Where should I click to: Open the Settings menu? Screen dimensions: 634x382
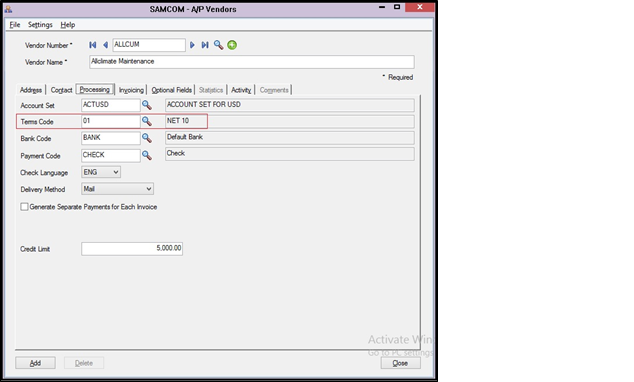pos(40,25)
